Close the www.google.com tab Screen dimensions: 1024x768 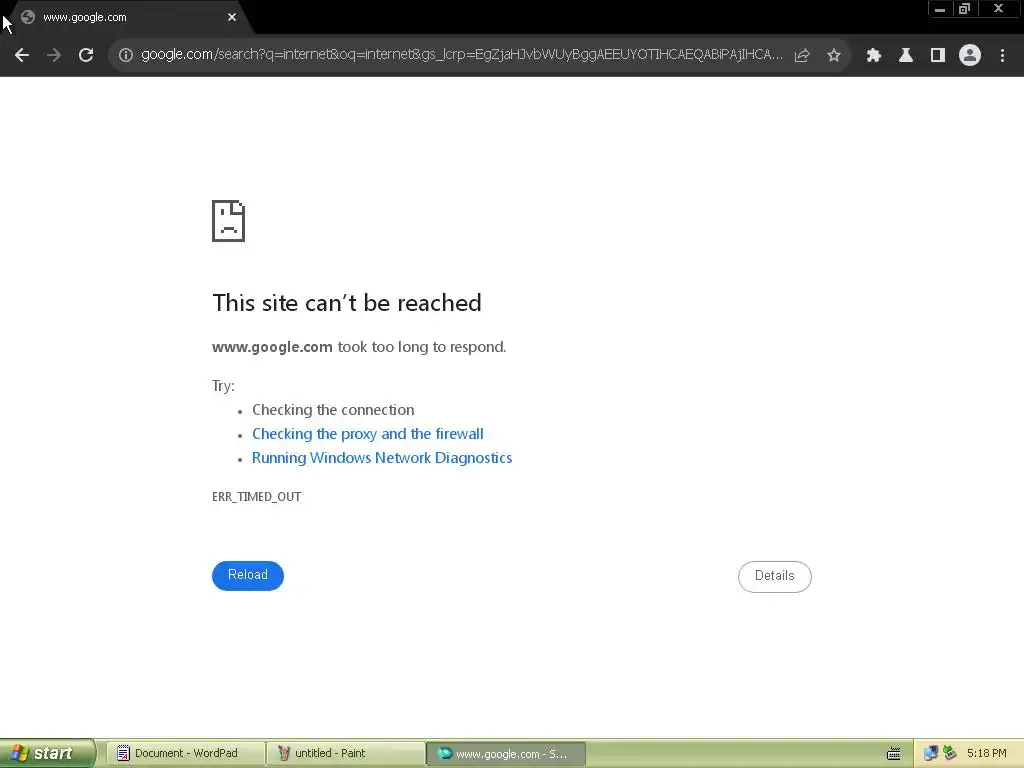(232, 18)
